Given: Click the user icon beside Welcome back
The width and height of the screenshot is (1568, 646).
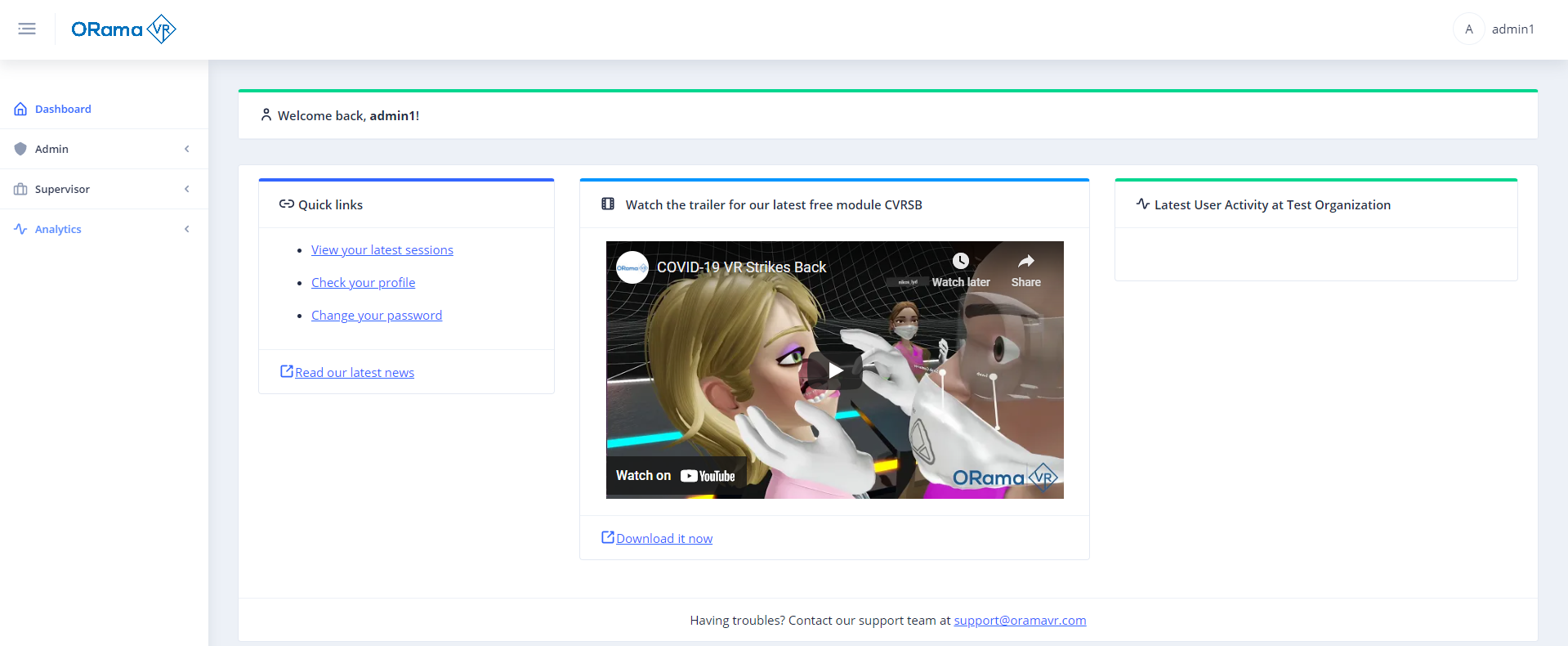Looking at the screenshot, I should coord(266,115).
